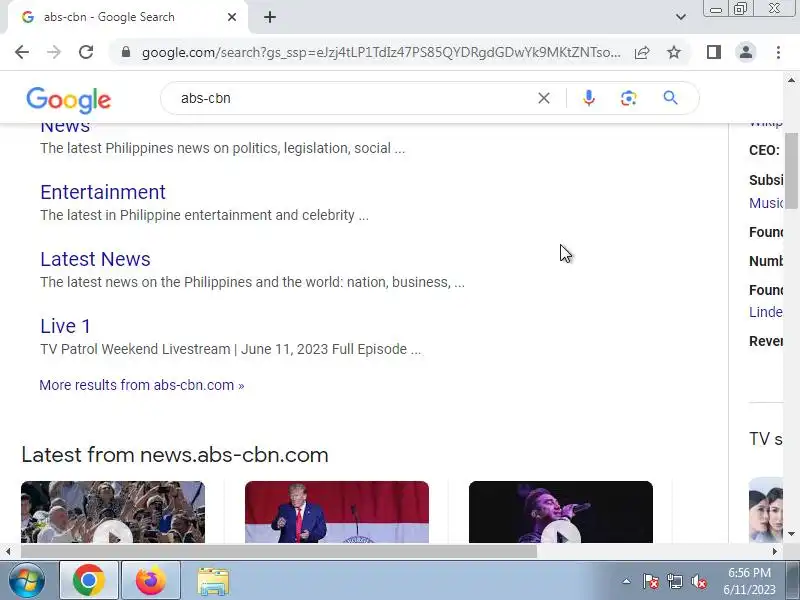Launch Firefox from the taskbar

click(151, 581)
